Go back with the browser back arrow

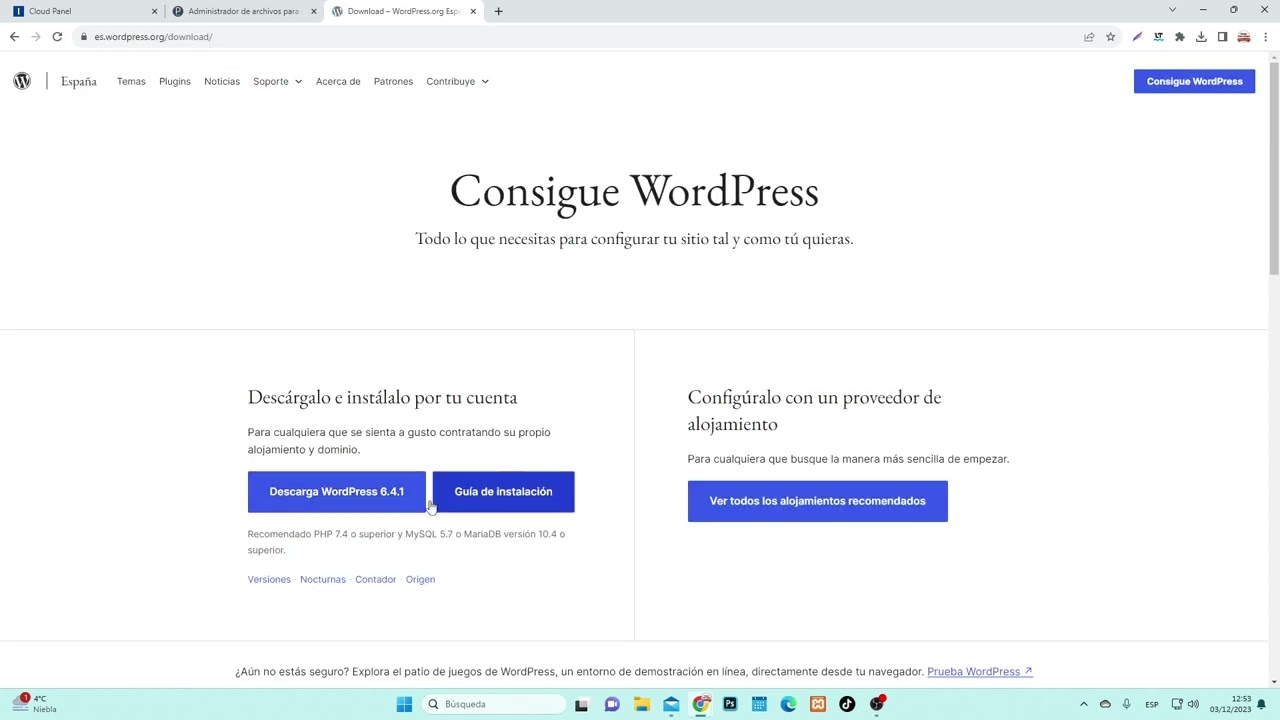[14, 37]
